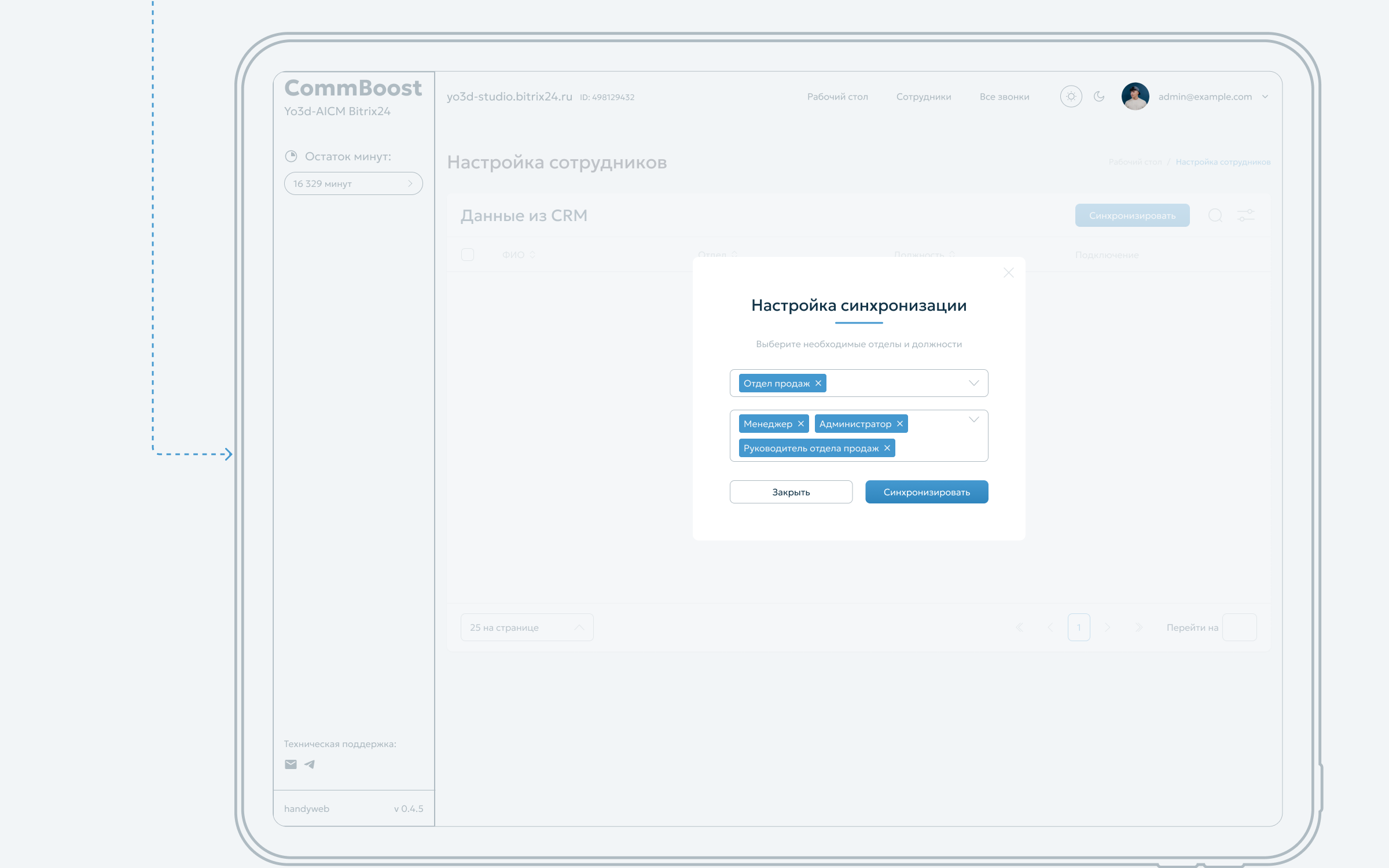Click the Перейти на page input field
The height and width of the screenshot is (868, 1389).
1239,627
